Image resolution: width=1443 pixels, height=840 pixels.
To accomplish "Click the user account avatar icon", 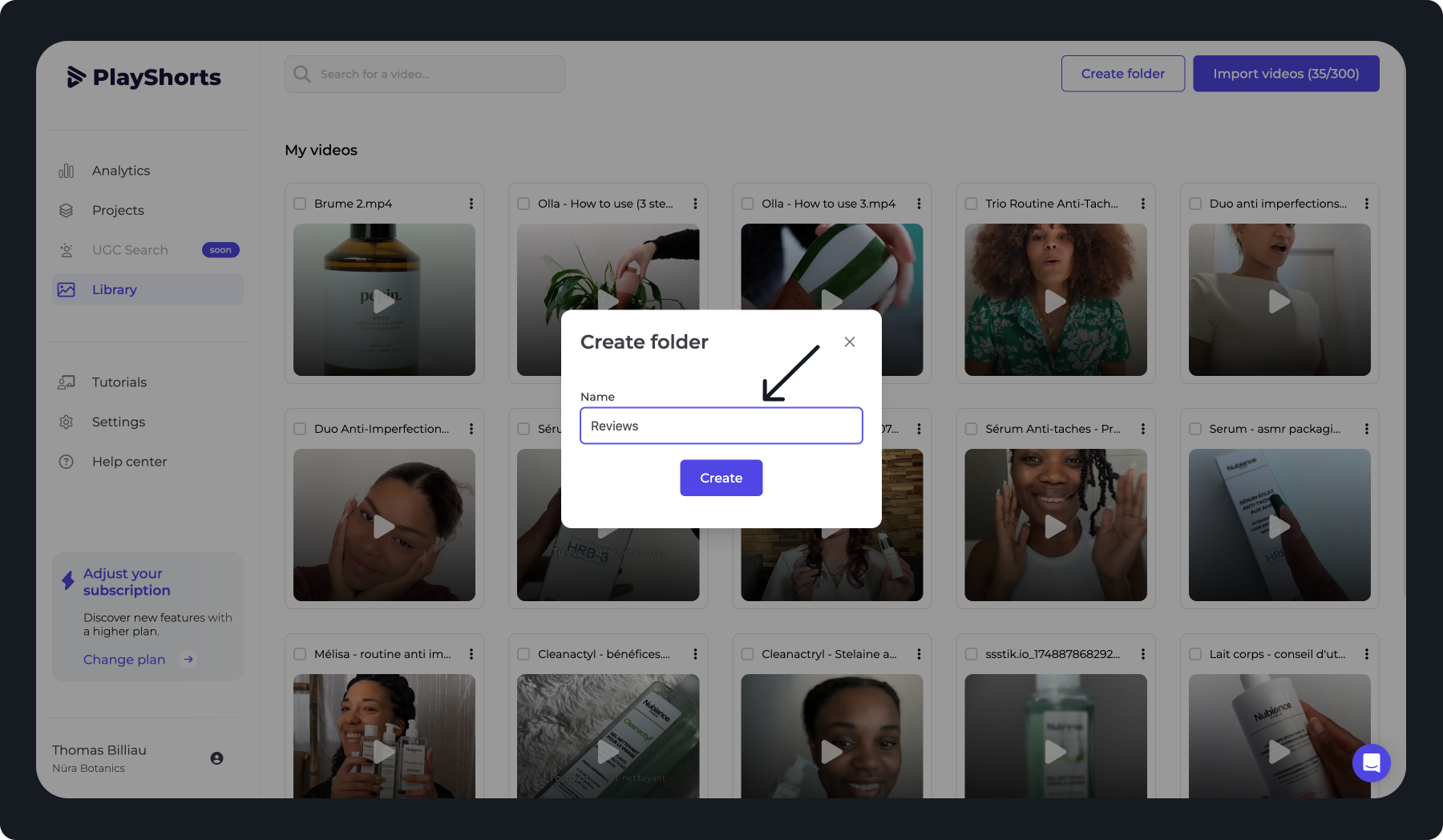I will [x=216, y=758].
